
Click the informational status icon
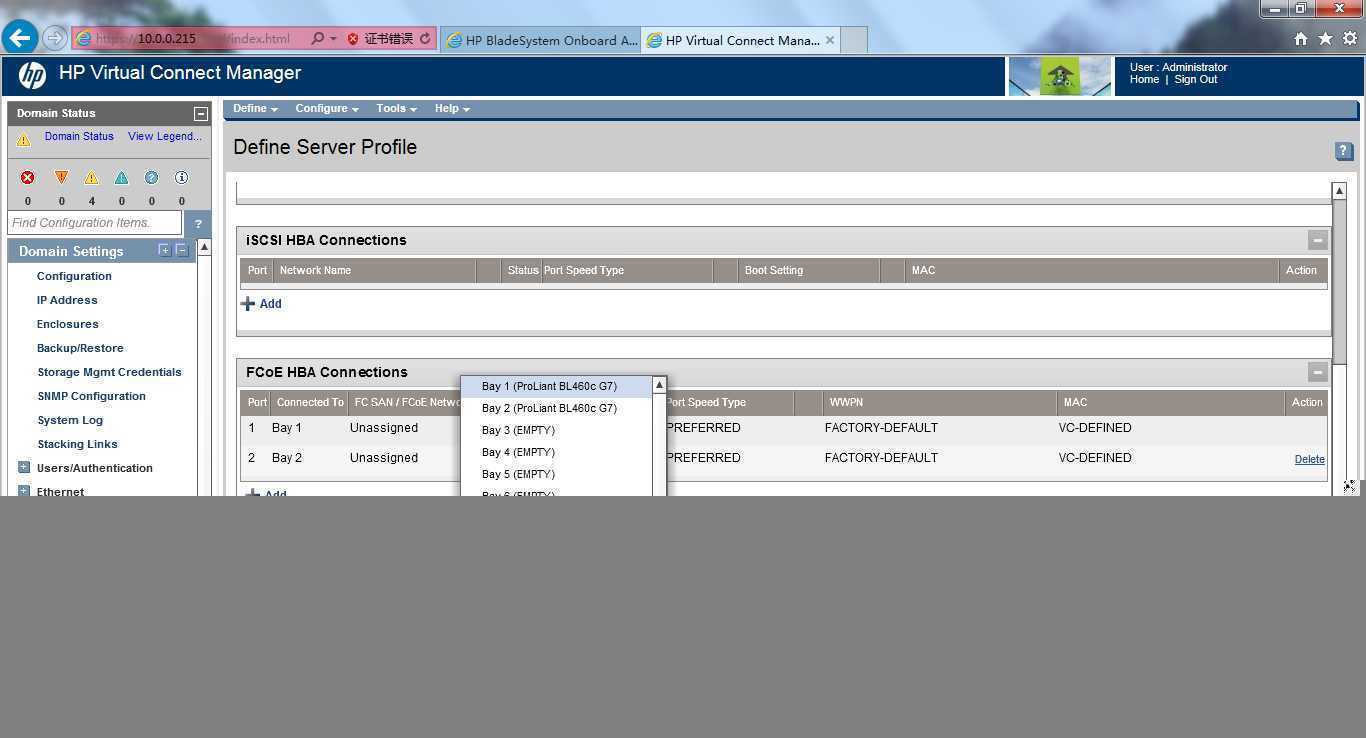pyautogui.click(x=181, y=177)
